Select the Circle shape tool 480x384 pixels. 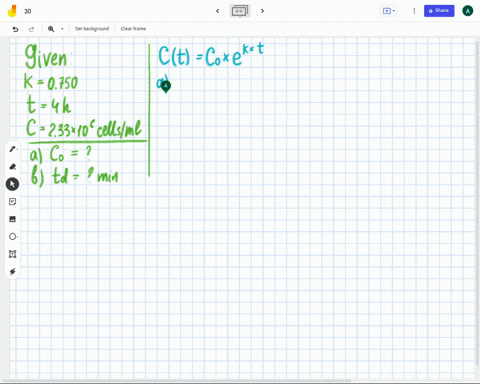12,237
